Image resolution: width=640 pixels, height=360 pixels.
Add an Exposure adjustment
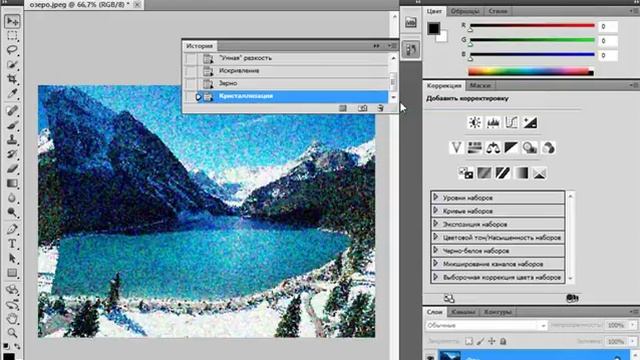(x=530, y=122)
